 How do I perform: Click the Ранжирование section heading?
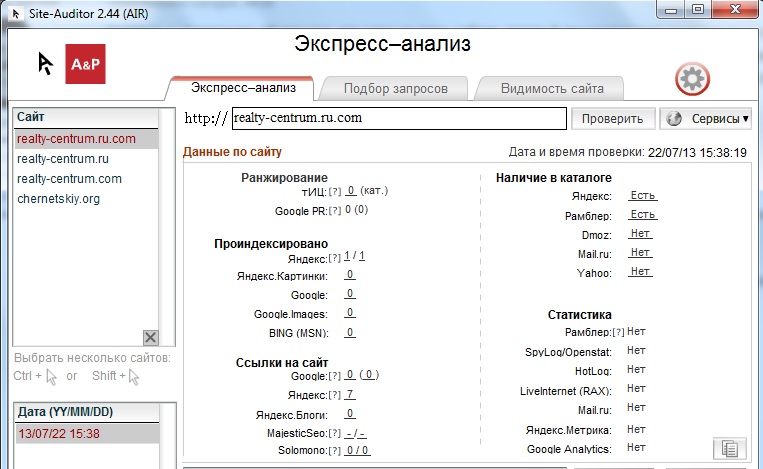(284, 178)
